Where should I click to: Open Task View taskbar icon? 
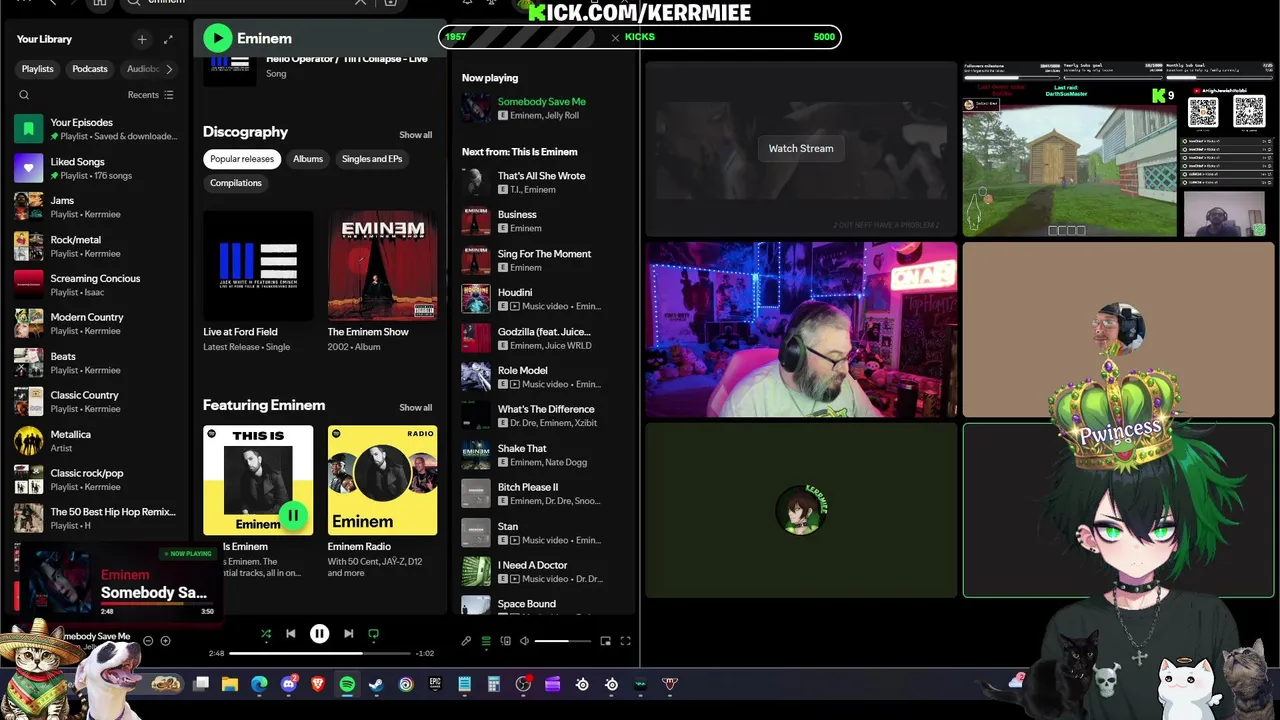(201, 684)
